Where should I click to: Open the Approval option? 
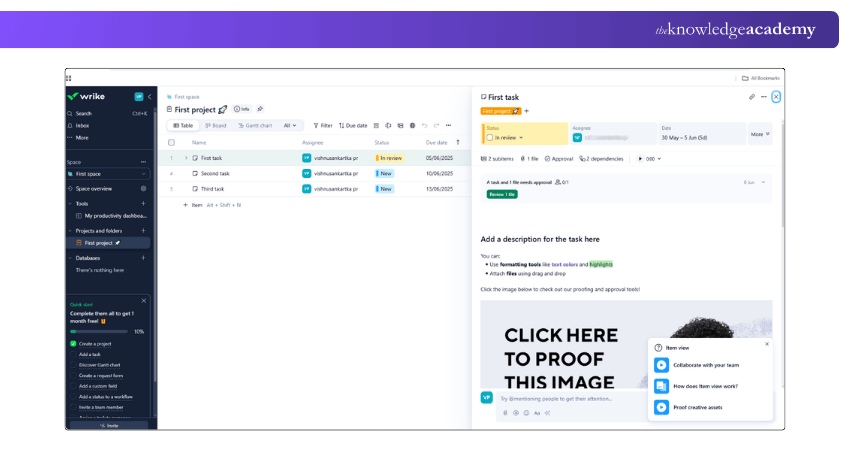click(558, 159)
